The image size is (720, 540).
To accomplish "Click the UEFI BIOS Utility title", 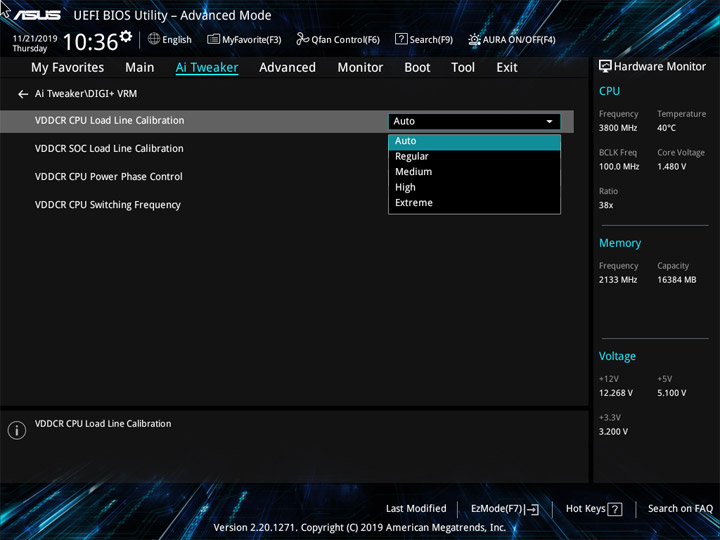I will click(x=172, y=16).
